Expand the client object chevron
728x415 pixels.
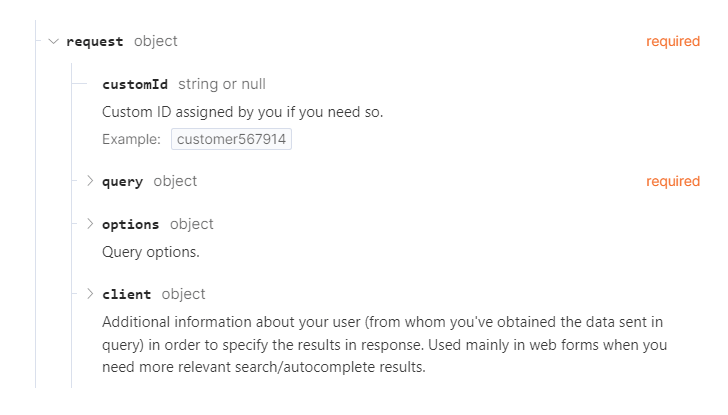coord(90,294)
